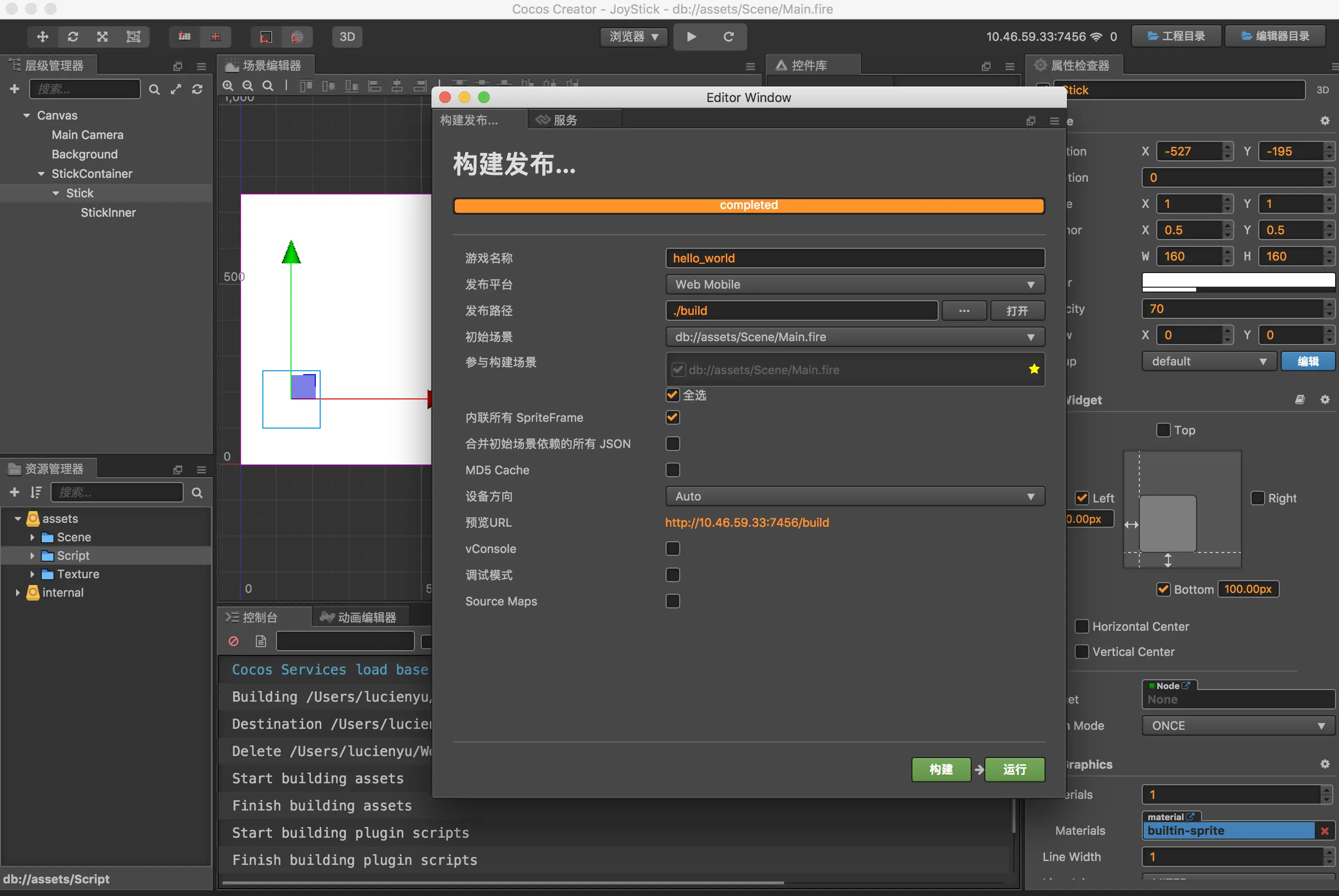Screen dimensions: 1339x896
Task: Select the Move transform tool
Action: (42, 36)
